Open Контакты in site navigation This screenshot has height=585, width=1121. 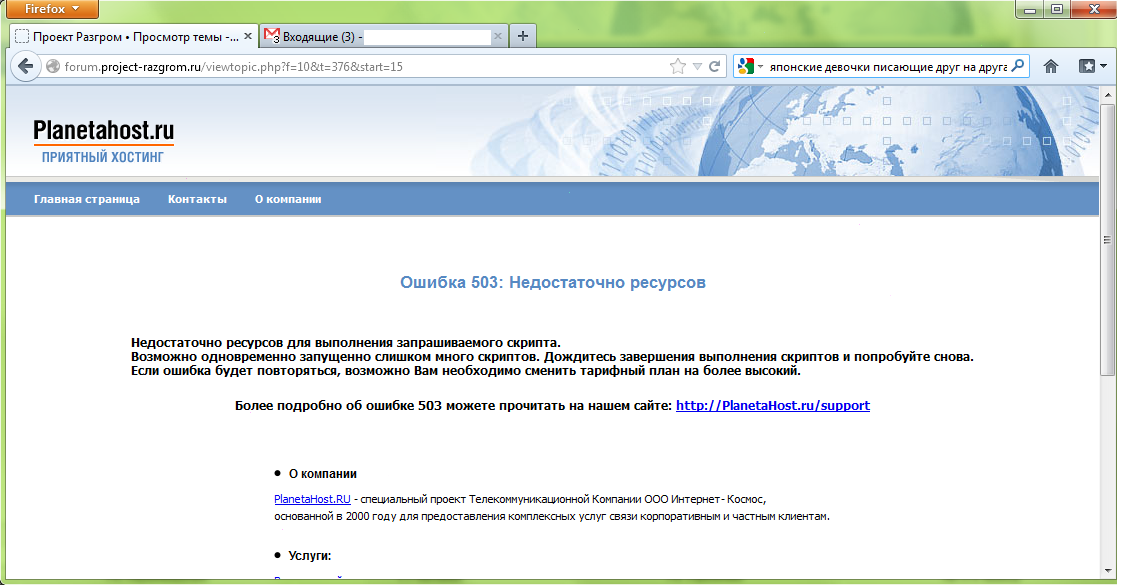tap(197, 199)
